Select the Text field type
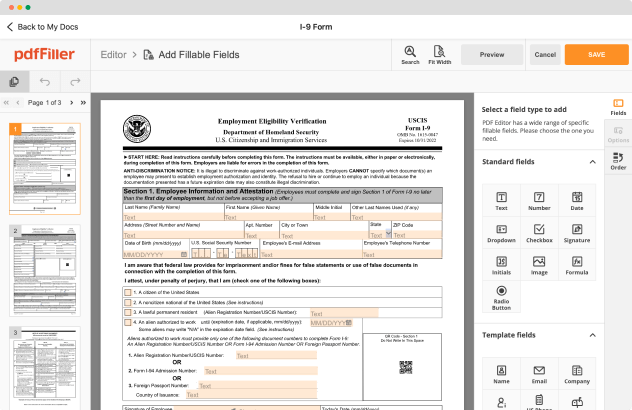 tap(501, 201)
